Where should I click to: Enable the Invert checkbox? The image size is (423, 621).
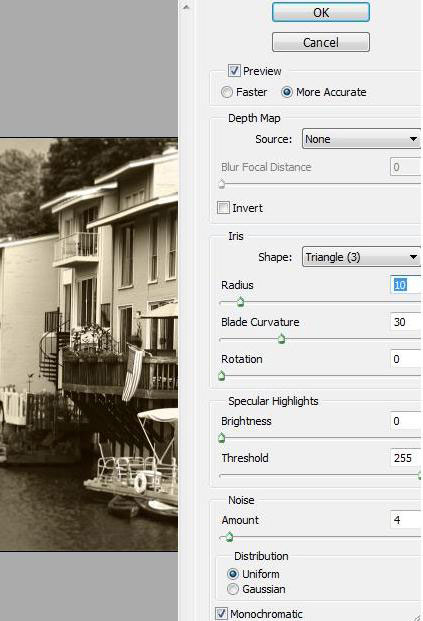coord(223,208)
